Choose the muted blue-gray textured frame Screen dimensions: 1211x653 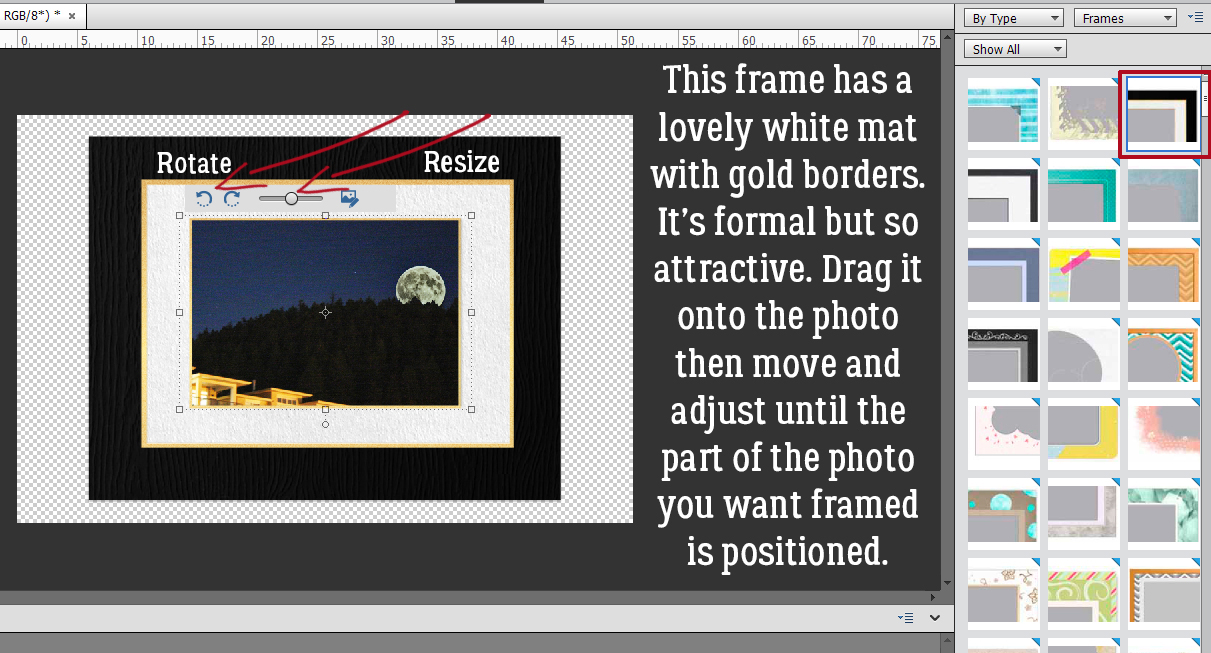[1163, 194]
